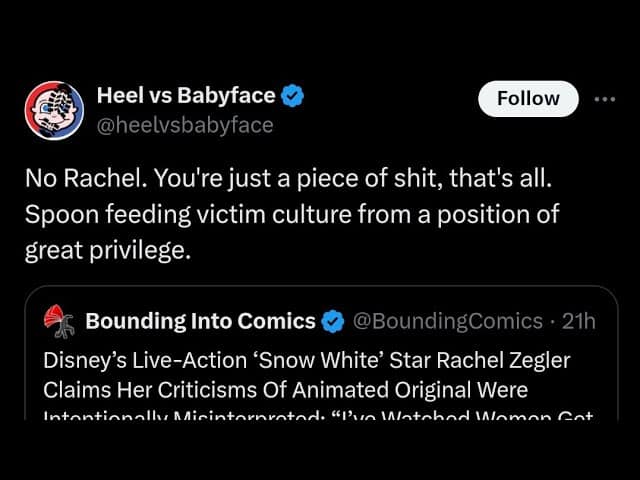Open the Heel vs Babyface display name

tap(186, 96)
